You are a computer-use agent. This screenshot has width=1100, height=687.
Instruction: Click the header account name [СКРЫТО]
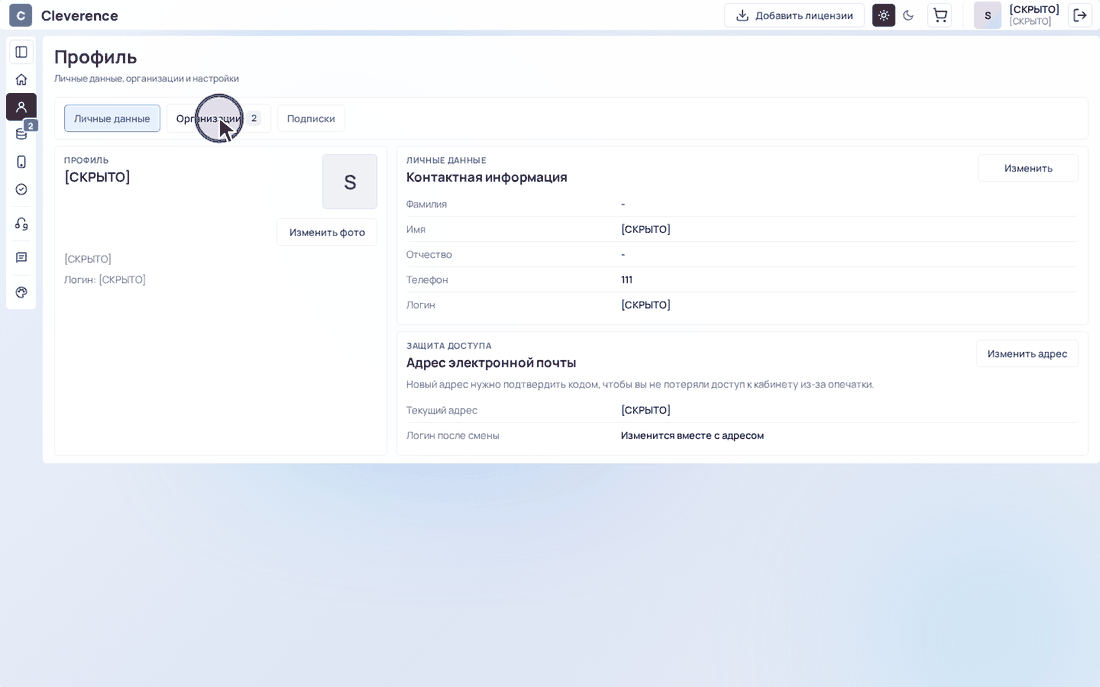[x=1034, y=10]
